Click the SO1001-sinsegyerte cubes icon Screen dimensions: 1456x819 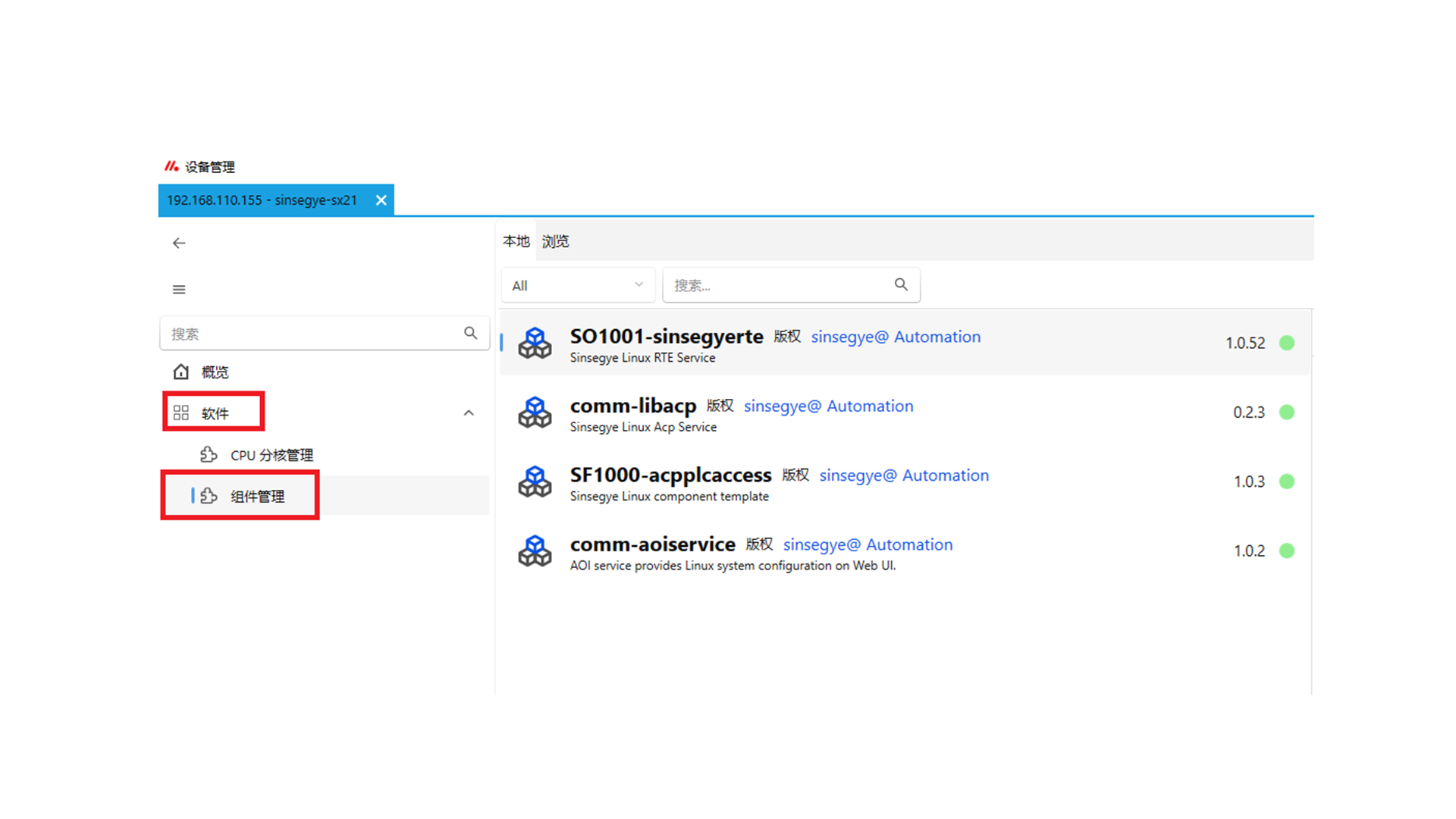[x=535, y=344]
